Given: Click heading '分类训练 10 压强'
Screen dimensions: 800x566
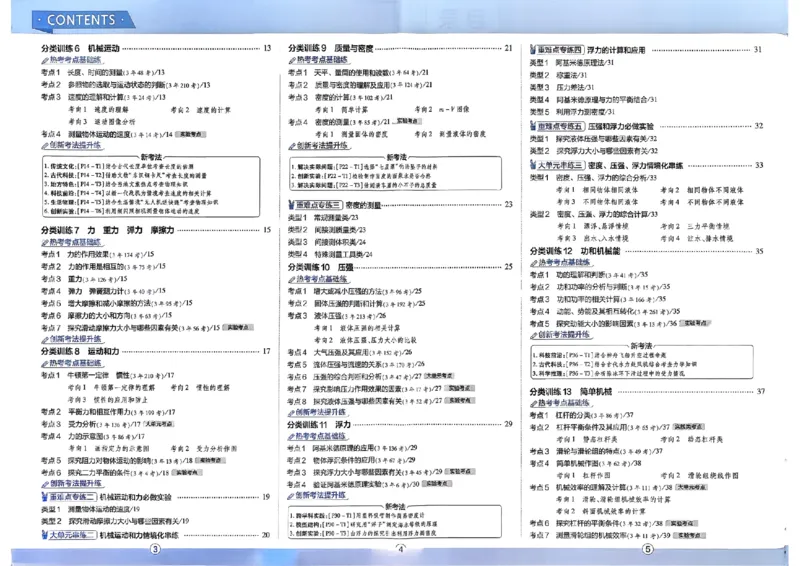Looking at the screenshot, I should pyautogui.click(x=320, y=267).
